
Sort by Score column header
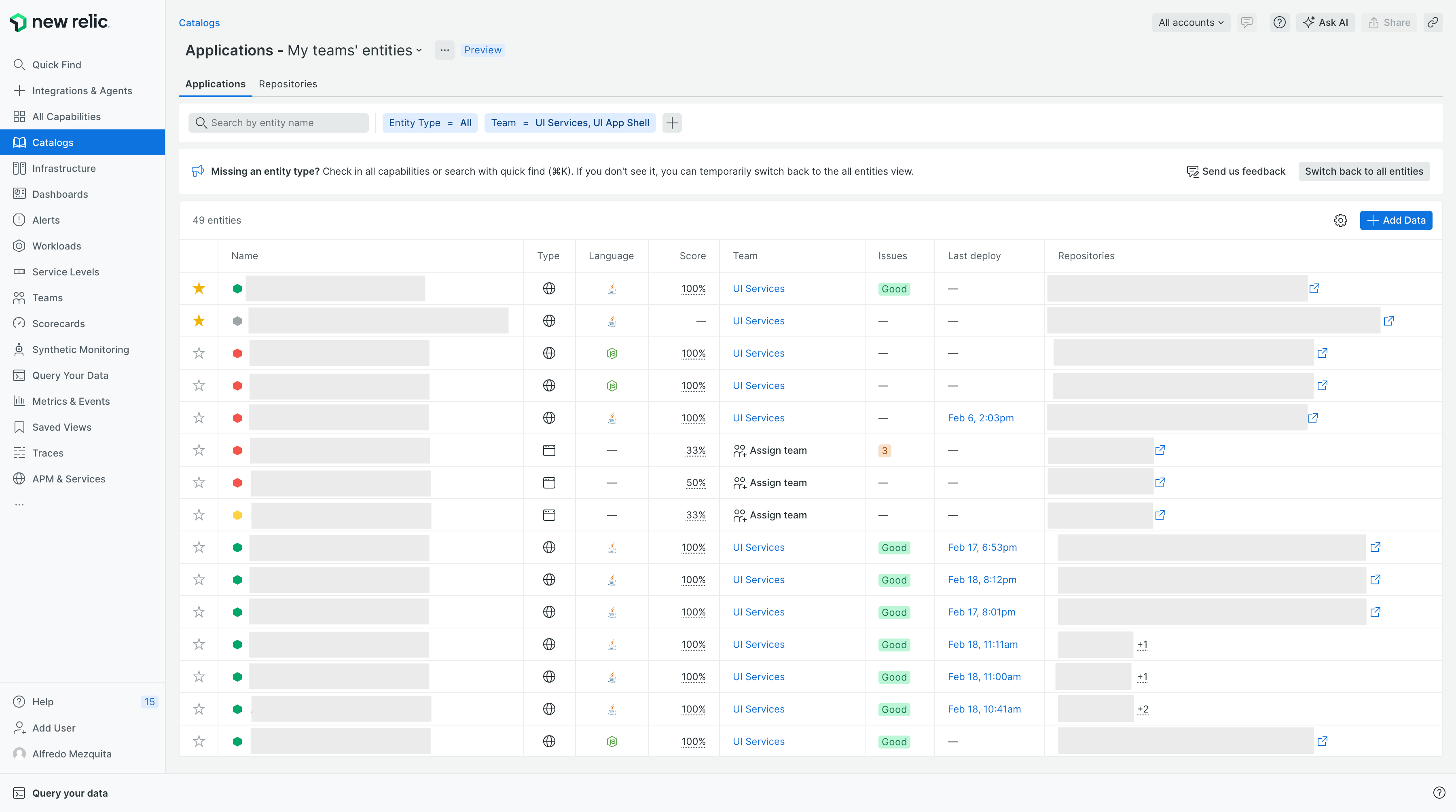point(692,256)
